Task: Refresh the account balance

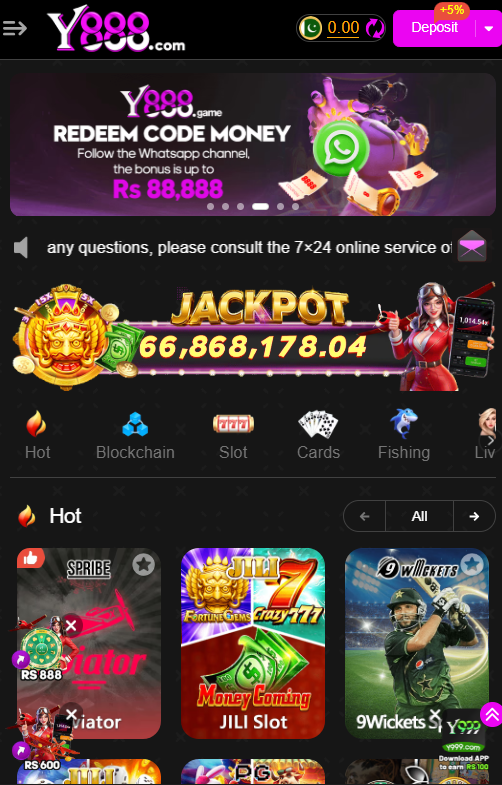Action: click(374, 28)
